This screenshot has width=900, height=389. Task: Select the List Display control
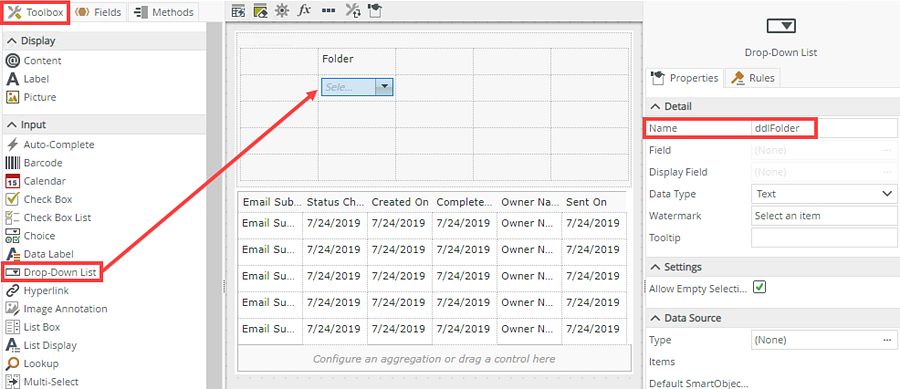pyautogui.click(x=41, y=345)
